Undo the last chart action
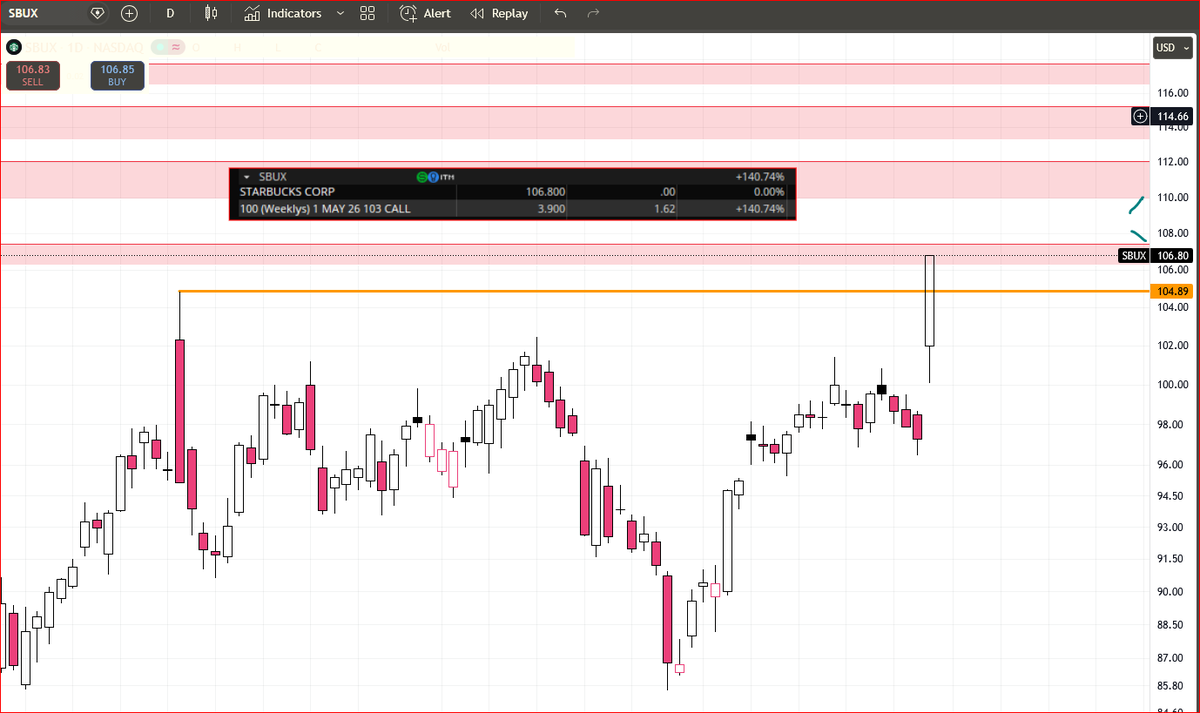The image size is (1200, 713). click(560, 14)
